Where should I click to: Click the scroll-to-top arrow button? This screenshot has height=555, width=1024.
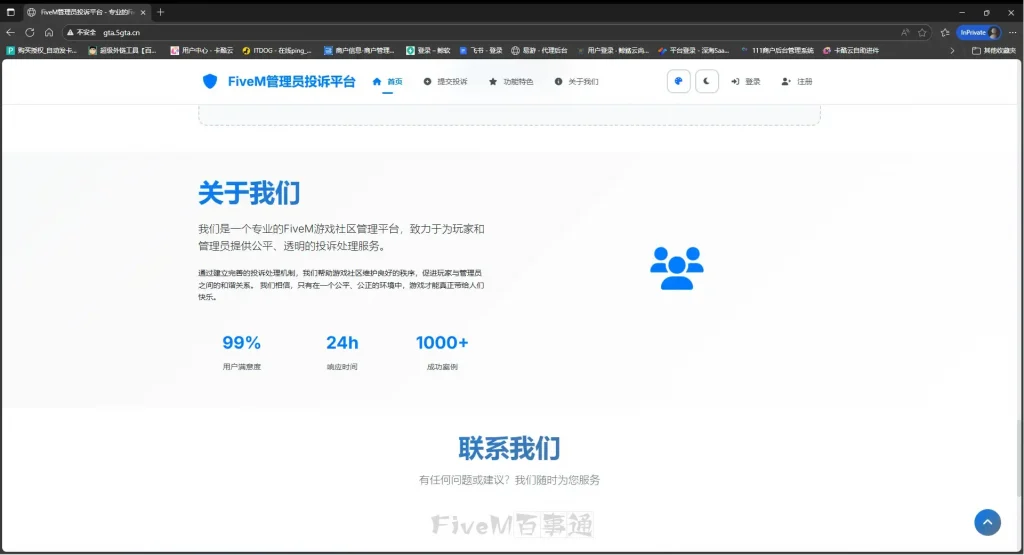point(987,522)
